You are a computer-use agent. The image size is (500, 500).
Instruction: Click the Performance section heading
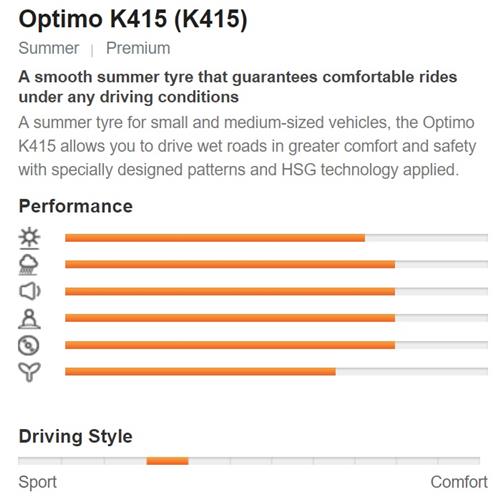76,206
